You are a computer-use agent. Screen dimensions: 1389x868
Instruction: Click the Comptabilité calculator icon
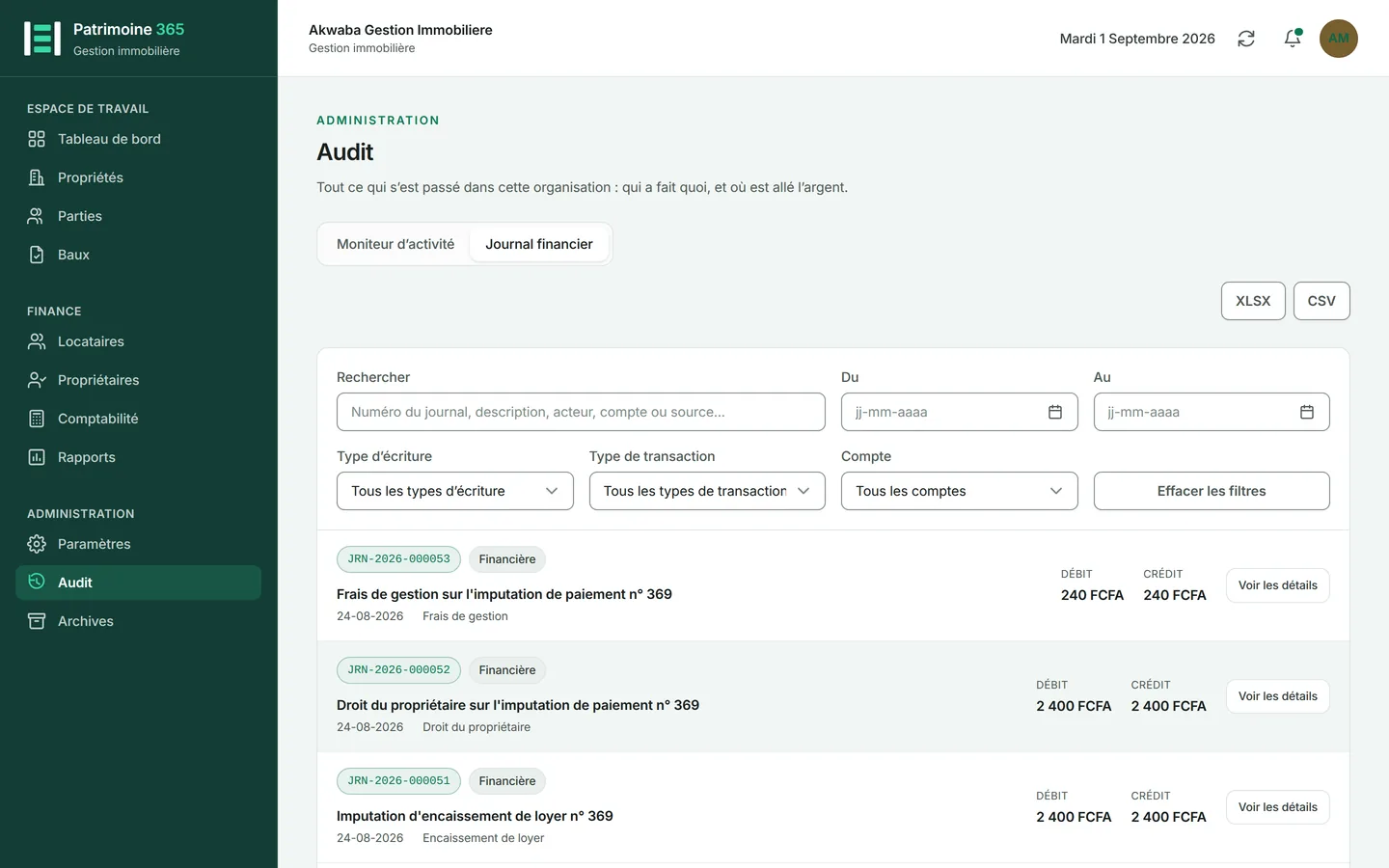[x=37, y=419]
